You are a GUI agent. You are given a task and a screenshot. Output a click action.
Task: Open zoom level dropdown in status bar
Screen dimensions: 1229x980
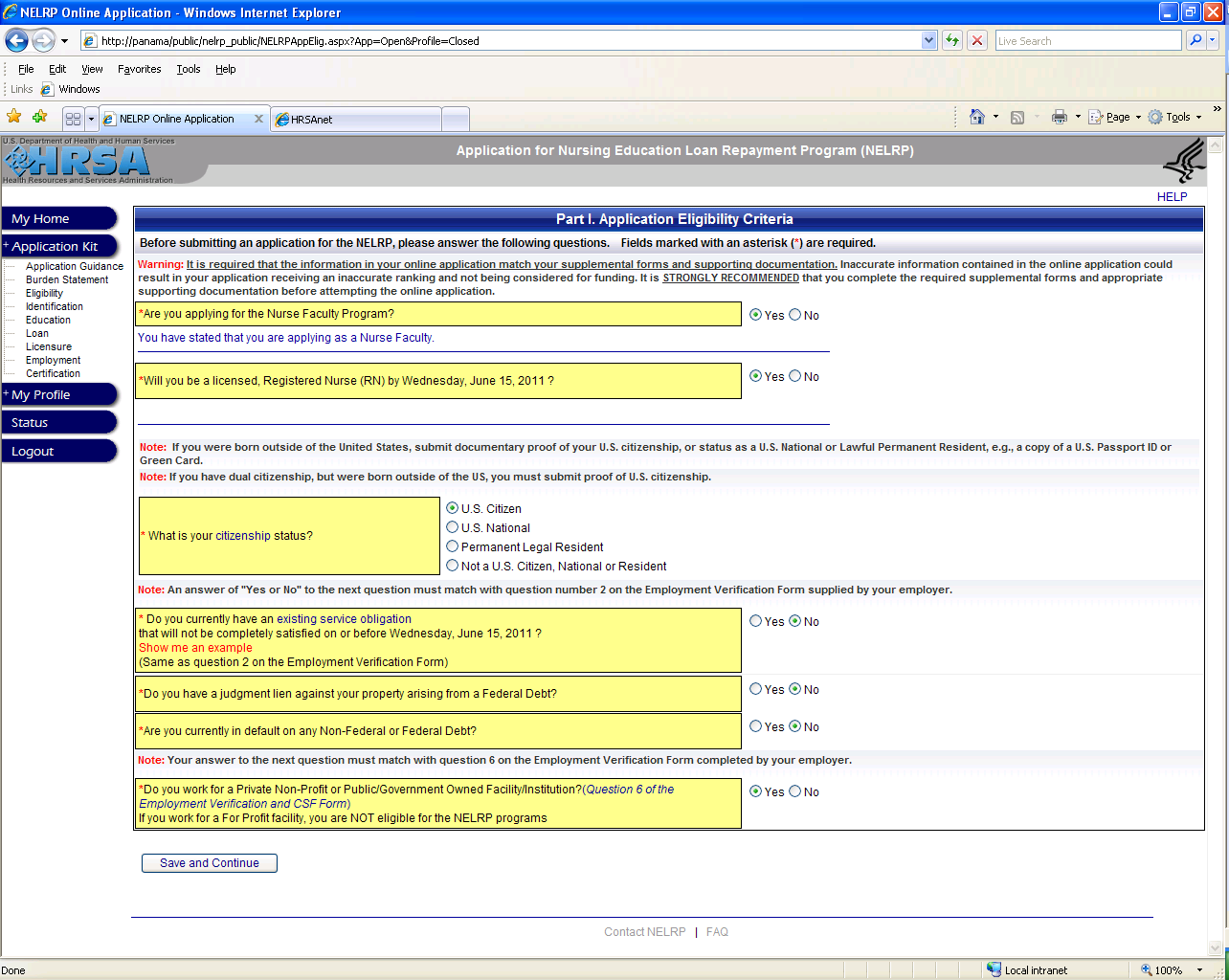coord(1200,969)
